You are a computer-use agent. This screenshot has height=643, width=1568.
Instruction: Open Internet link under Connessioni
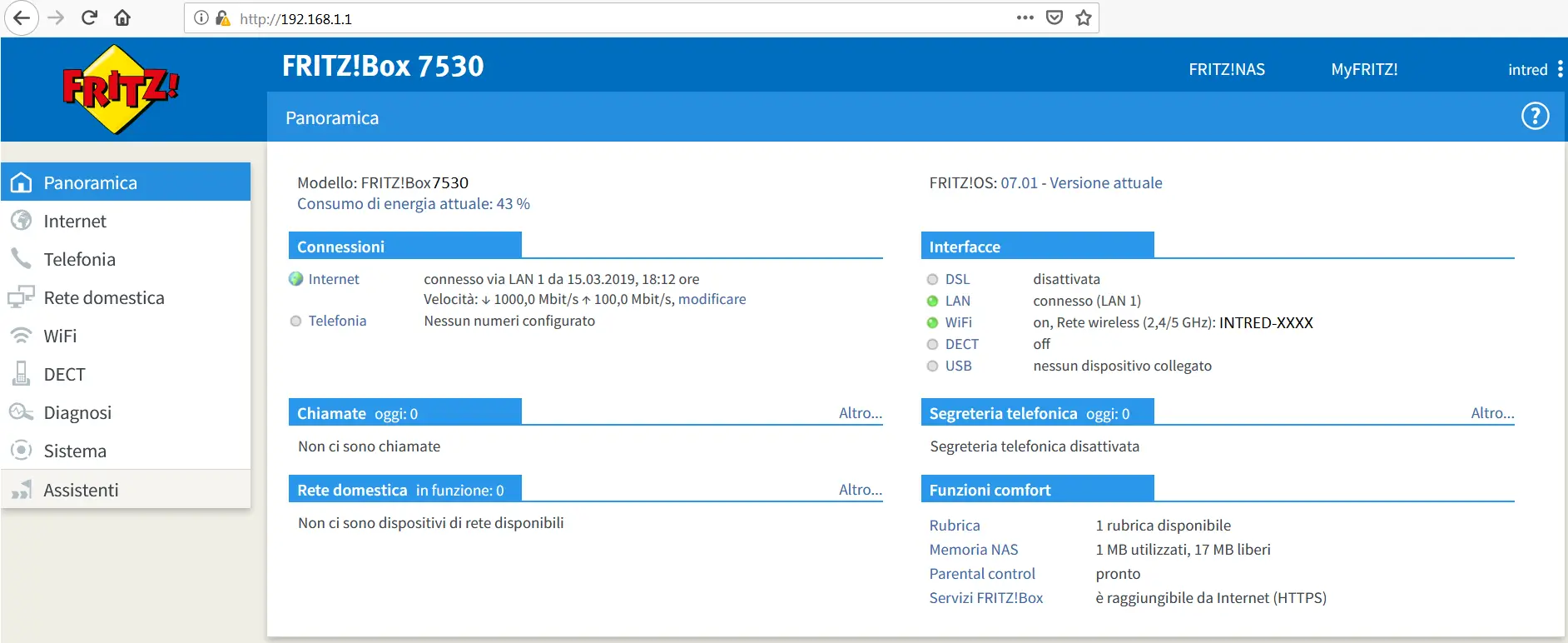(x=334, y=279)
